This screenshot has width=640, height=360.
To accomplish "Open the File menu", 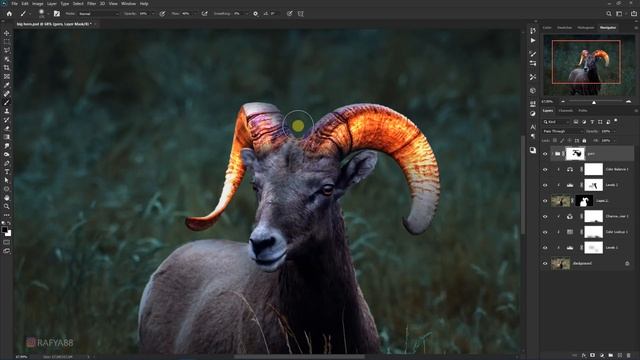I will [x=15, y=4].
